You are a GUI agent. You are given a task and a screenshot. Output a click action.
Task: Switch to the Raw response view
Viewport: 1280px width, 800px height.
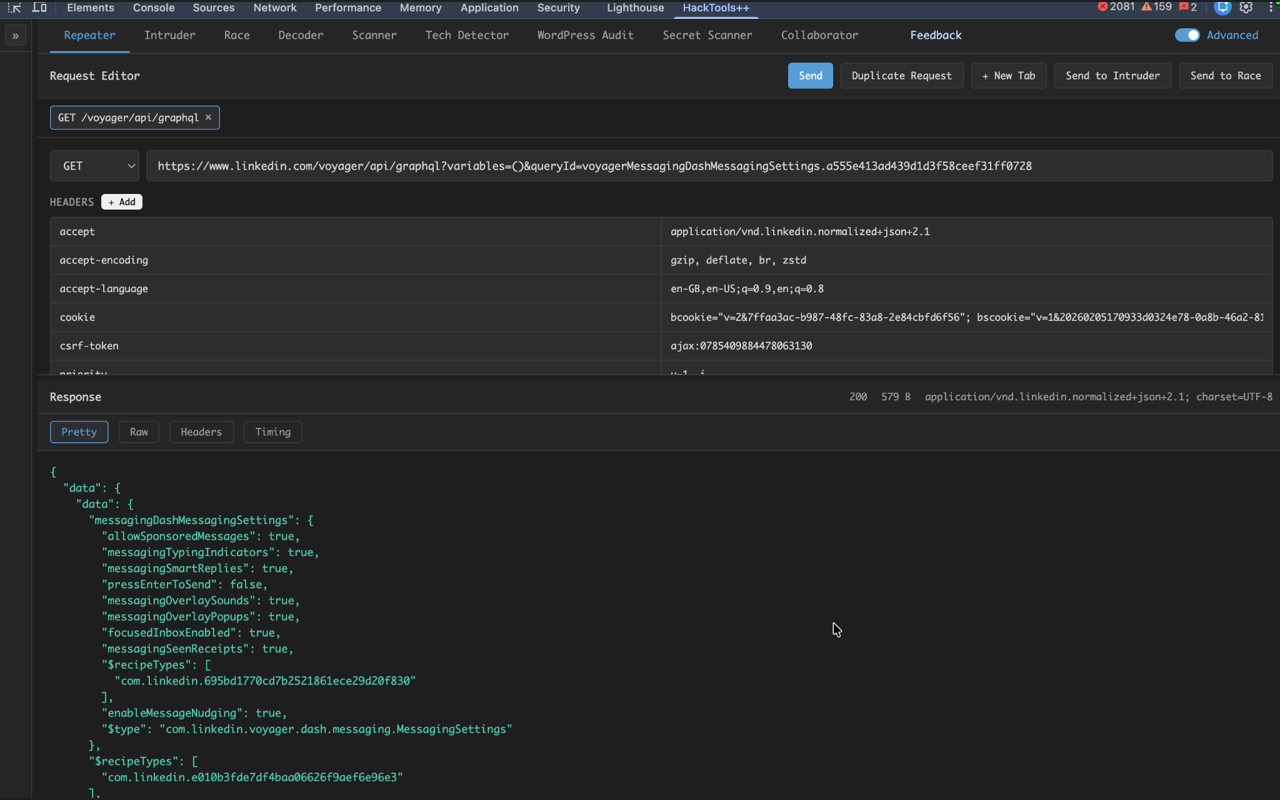tap(139, 432)
